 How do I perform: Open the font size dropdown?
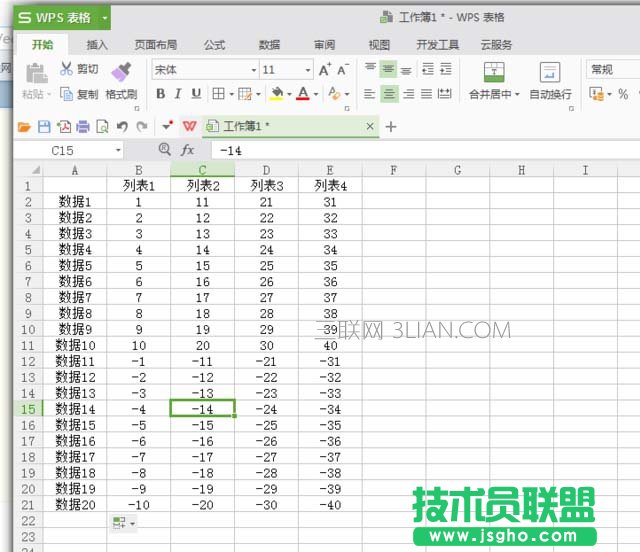pos(308,70)
